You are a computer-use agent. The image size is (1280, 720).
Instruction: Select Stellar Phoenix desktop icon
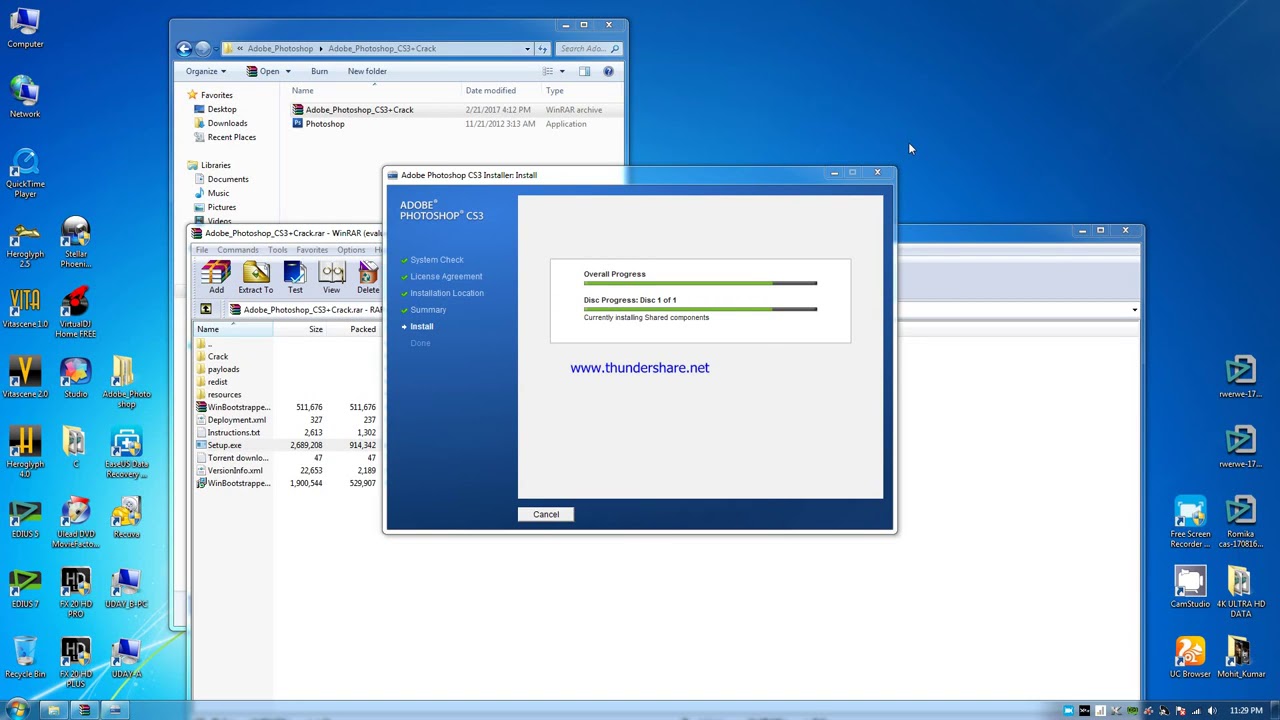tap(76, 243)
